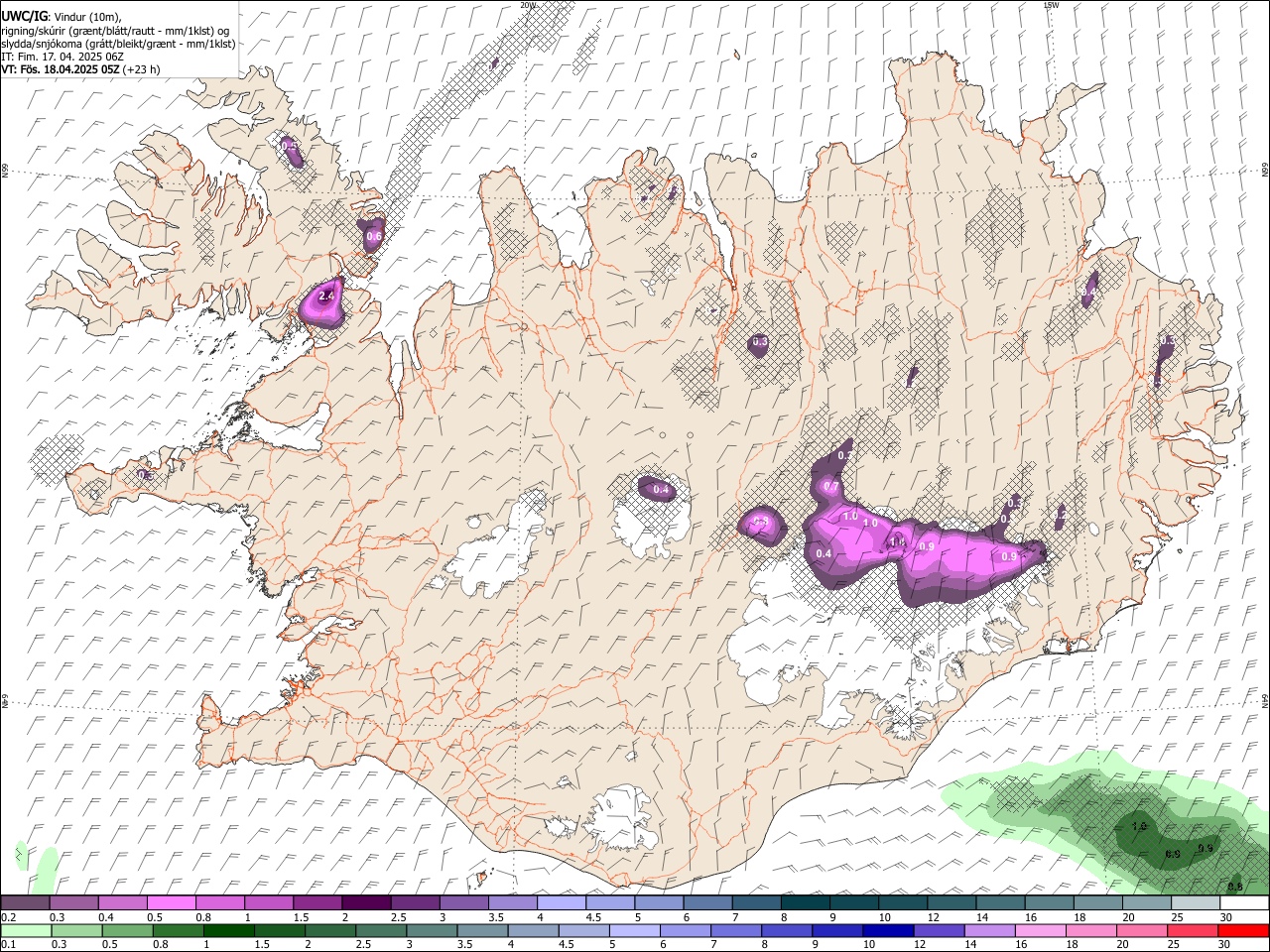The height and width of the screenshot is (952, 1270).
Task: Select the dusky mauve 0.2 swatch in upper legend
Action: coord(25,903)
